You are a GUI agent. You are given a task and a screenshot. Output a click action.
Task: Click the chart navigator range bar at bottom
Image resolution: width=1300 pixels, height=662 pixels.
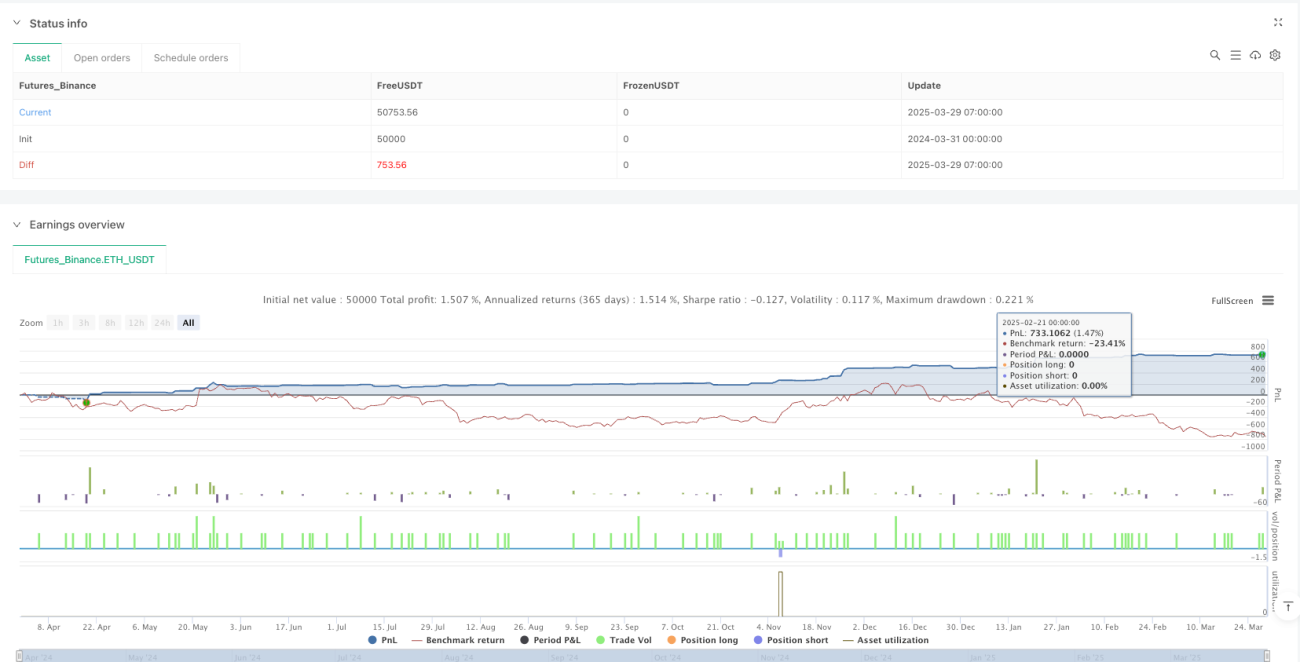(x=645, y=656)
